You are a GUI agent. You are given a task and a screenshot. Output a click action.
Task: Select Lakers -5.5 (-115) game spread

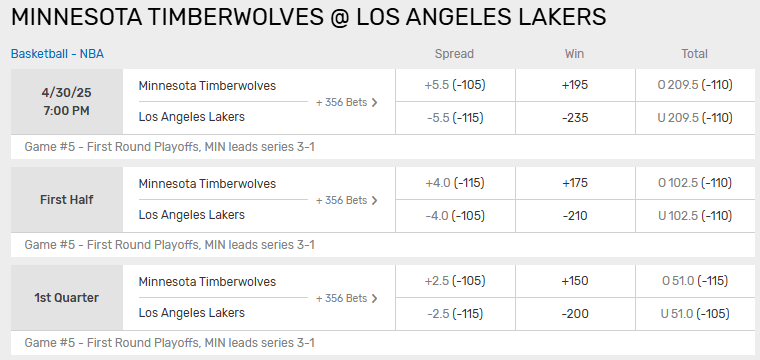[x=455, y=118]
